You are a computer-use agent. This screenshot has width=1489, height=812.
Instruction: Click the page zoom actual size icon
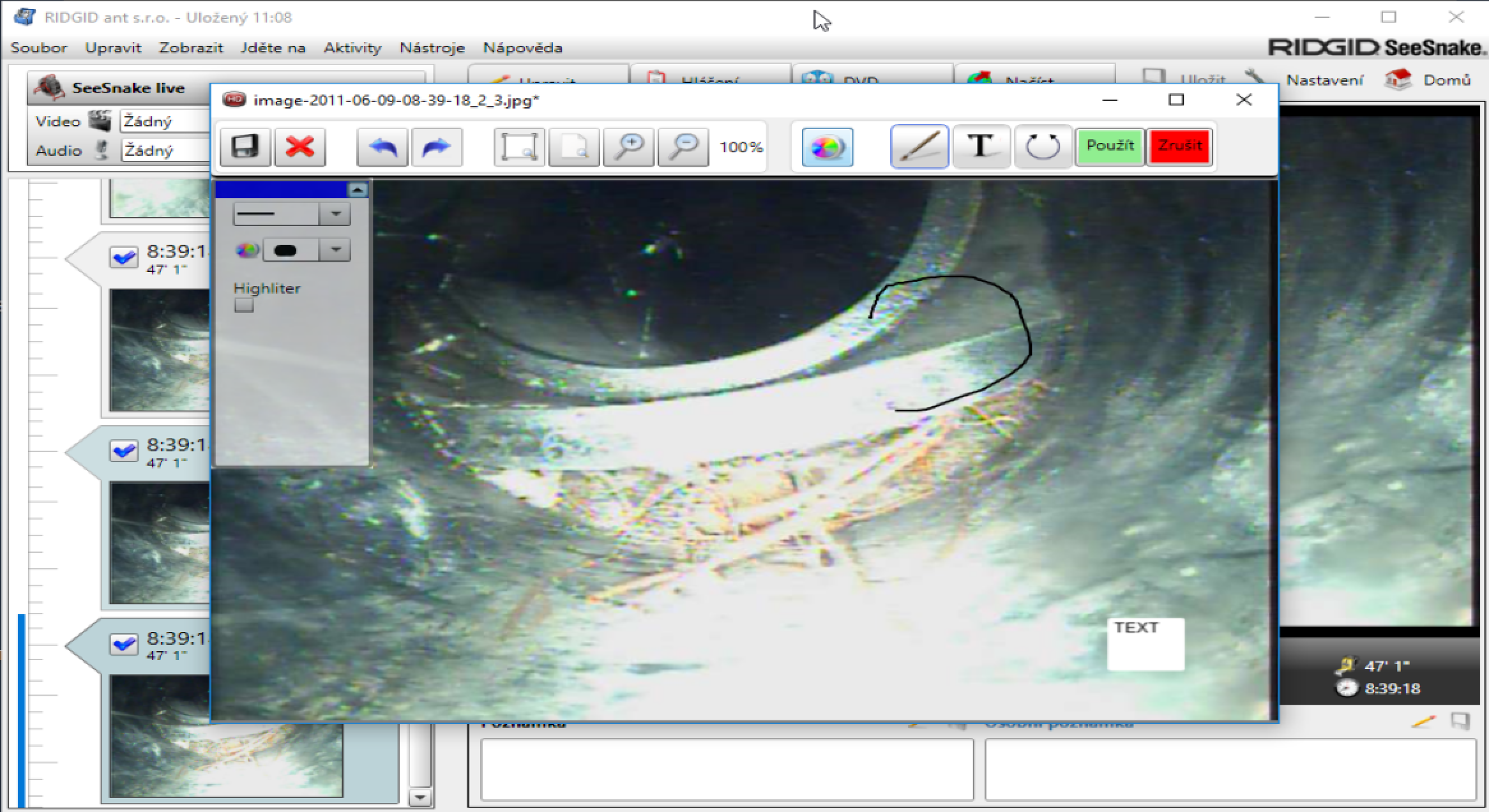tap(573, 147)
